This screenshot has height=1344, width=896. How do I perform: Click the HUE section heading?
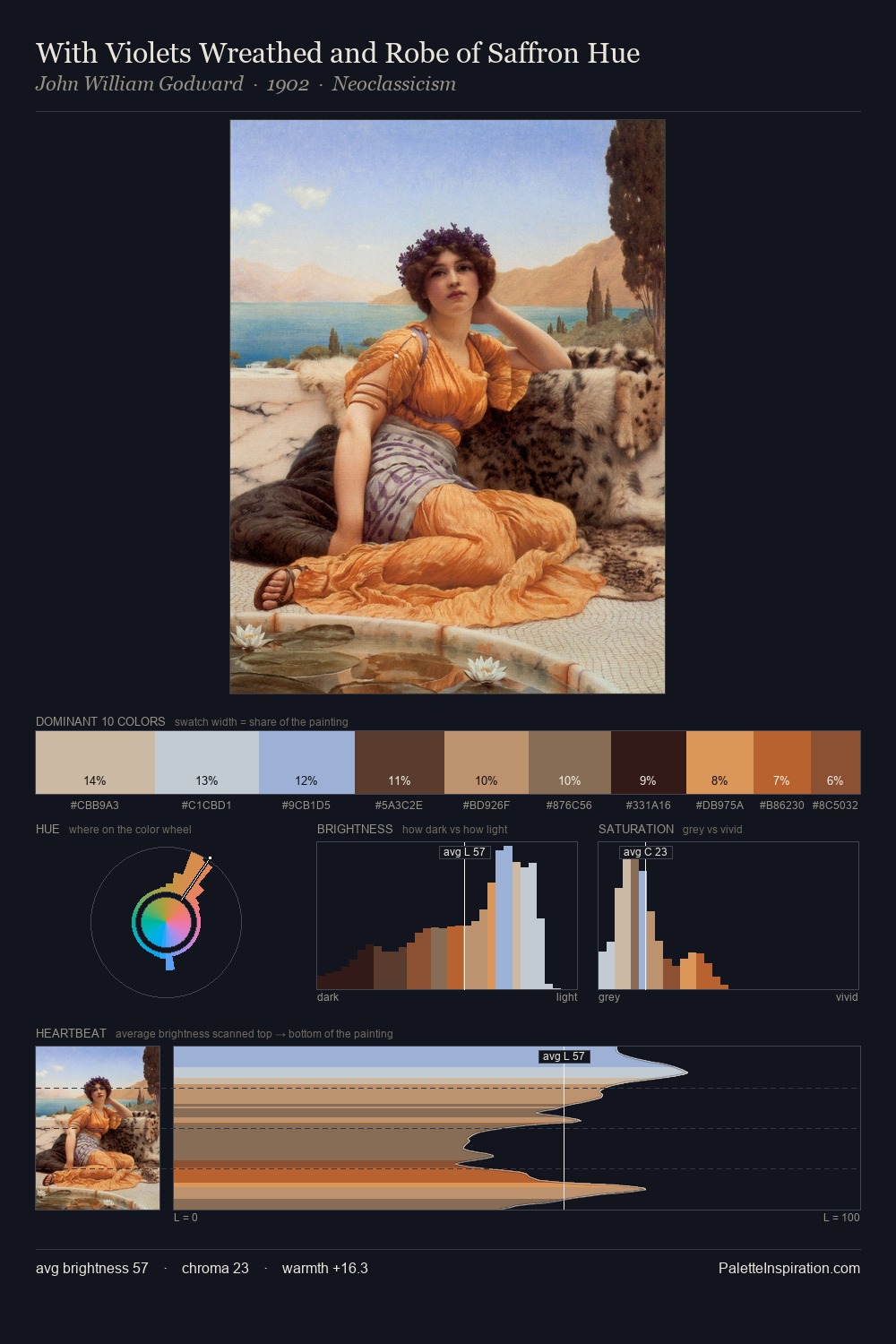point(47,829)
